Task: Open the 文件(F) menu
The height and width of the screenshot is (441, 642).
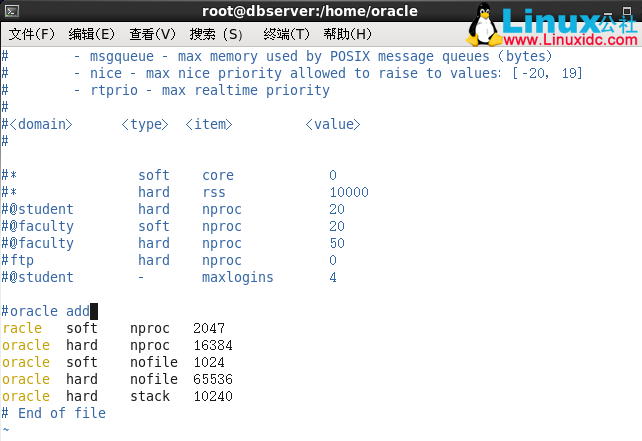Action: (32, 34)
